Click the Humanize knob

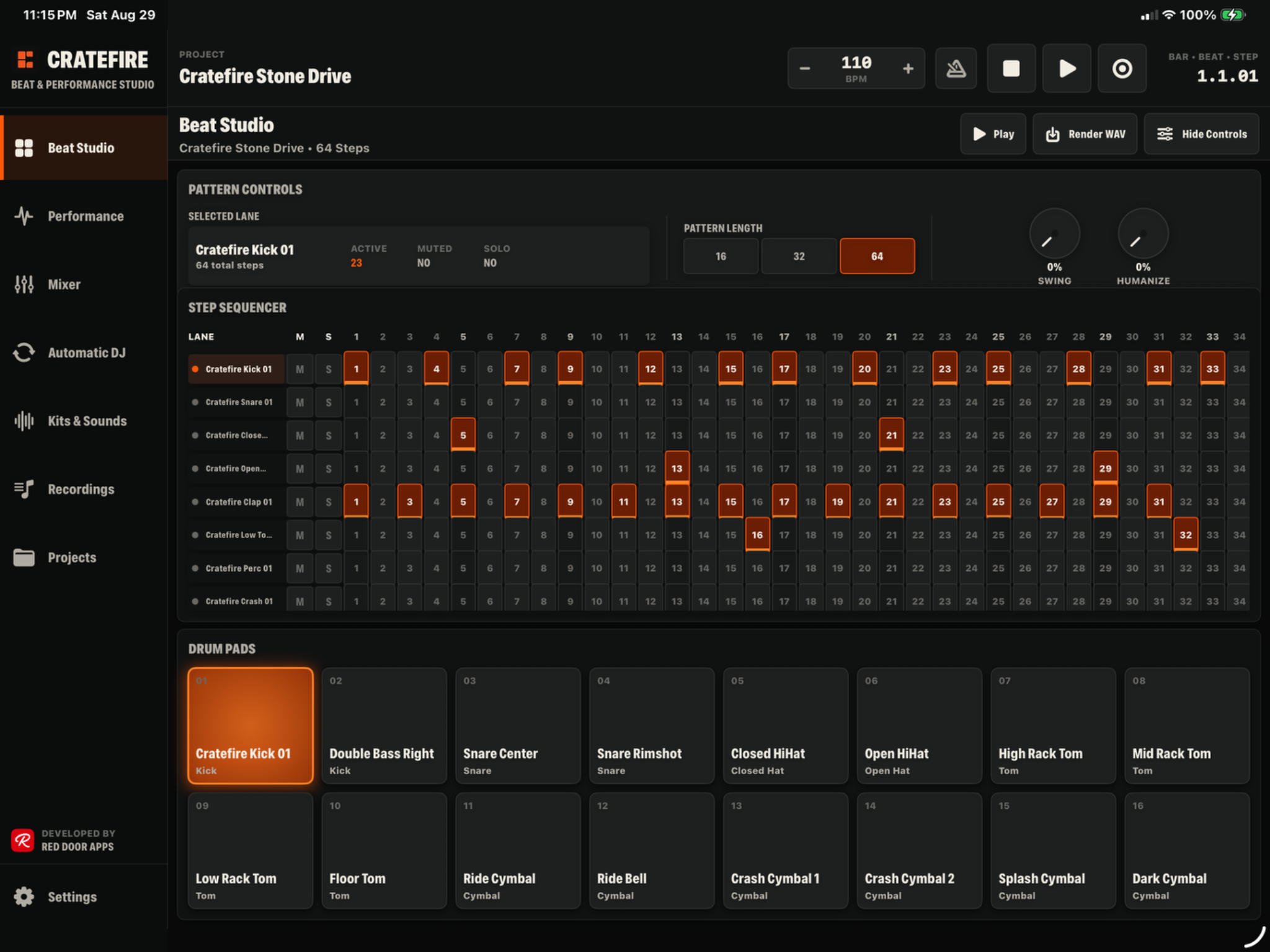(1143, 234)
